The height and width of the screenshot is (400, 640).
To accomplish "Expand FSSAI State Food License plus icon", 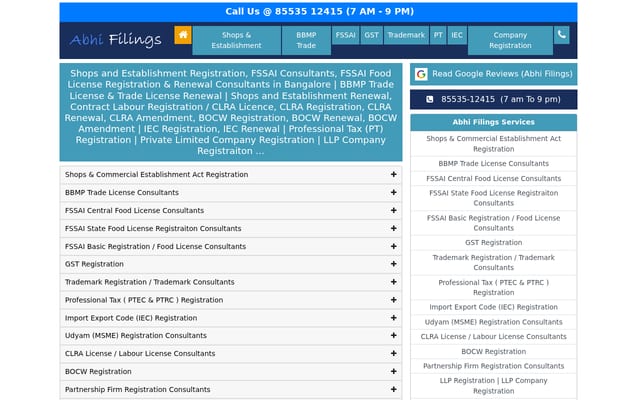I will pos(393,228).
